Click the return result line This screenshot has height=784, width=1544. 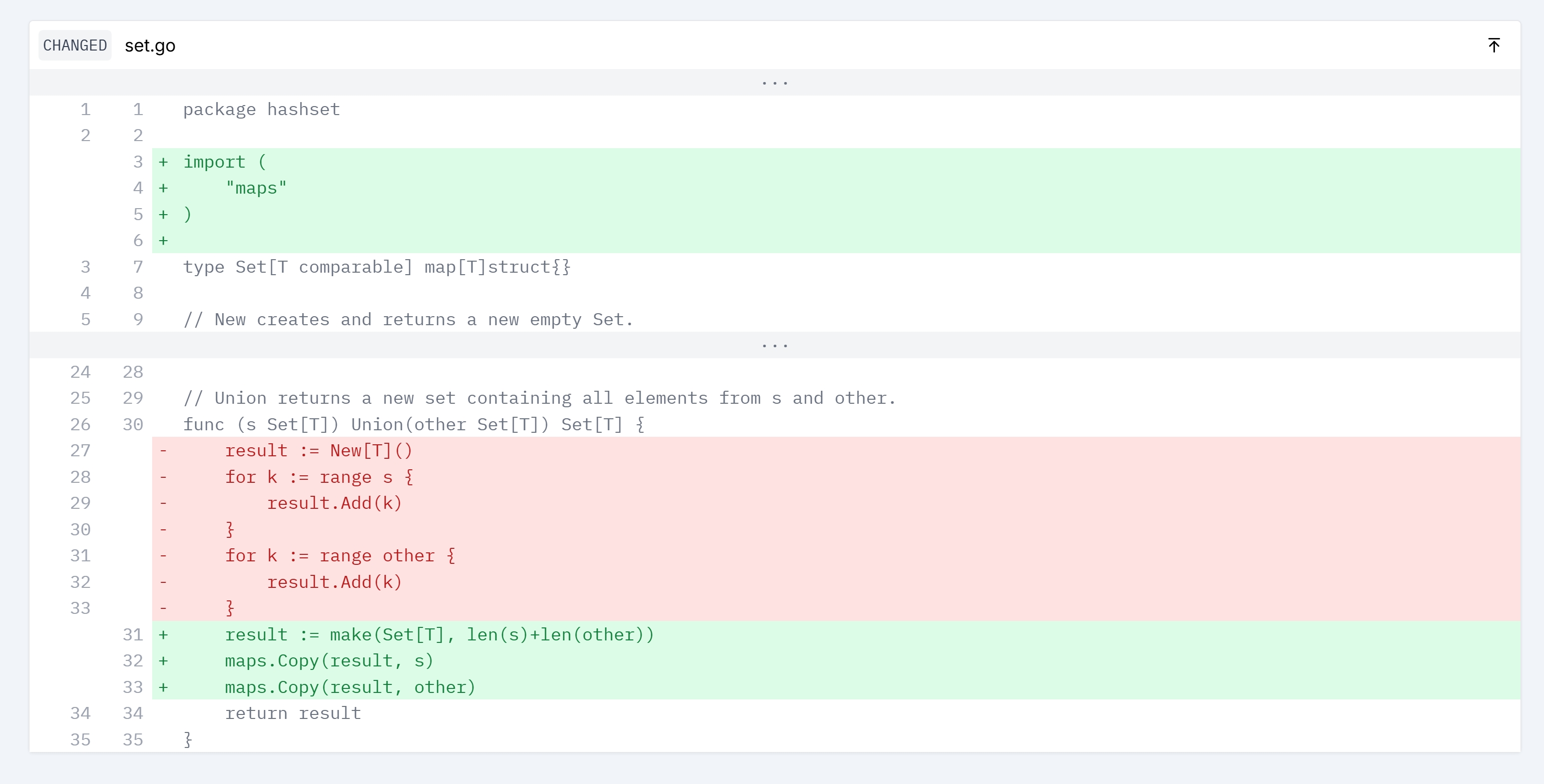coord(293,713)
